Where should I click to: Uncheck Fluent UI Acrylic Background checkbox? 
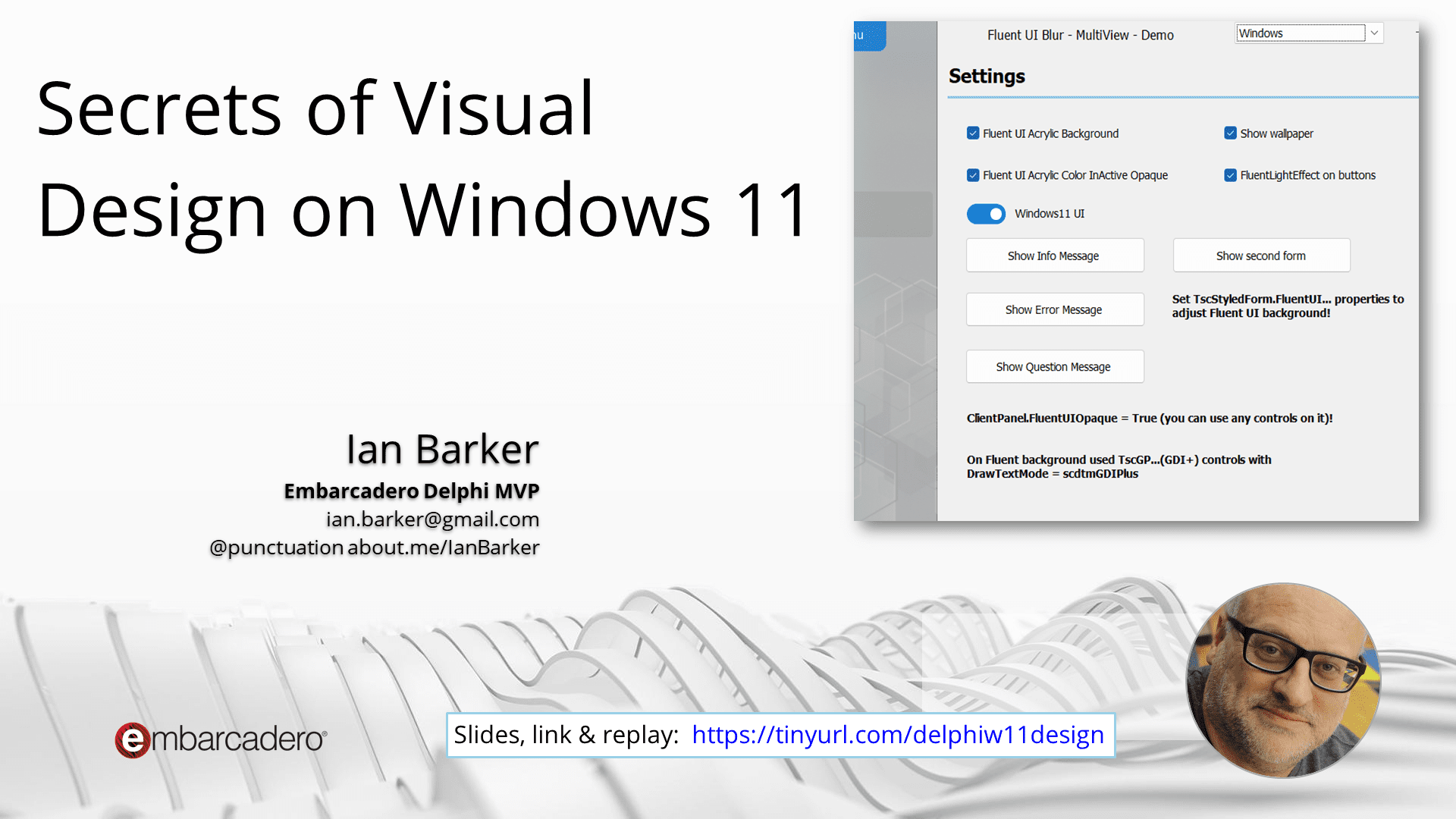tap(973, 133)
